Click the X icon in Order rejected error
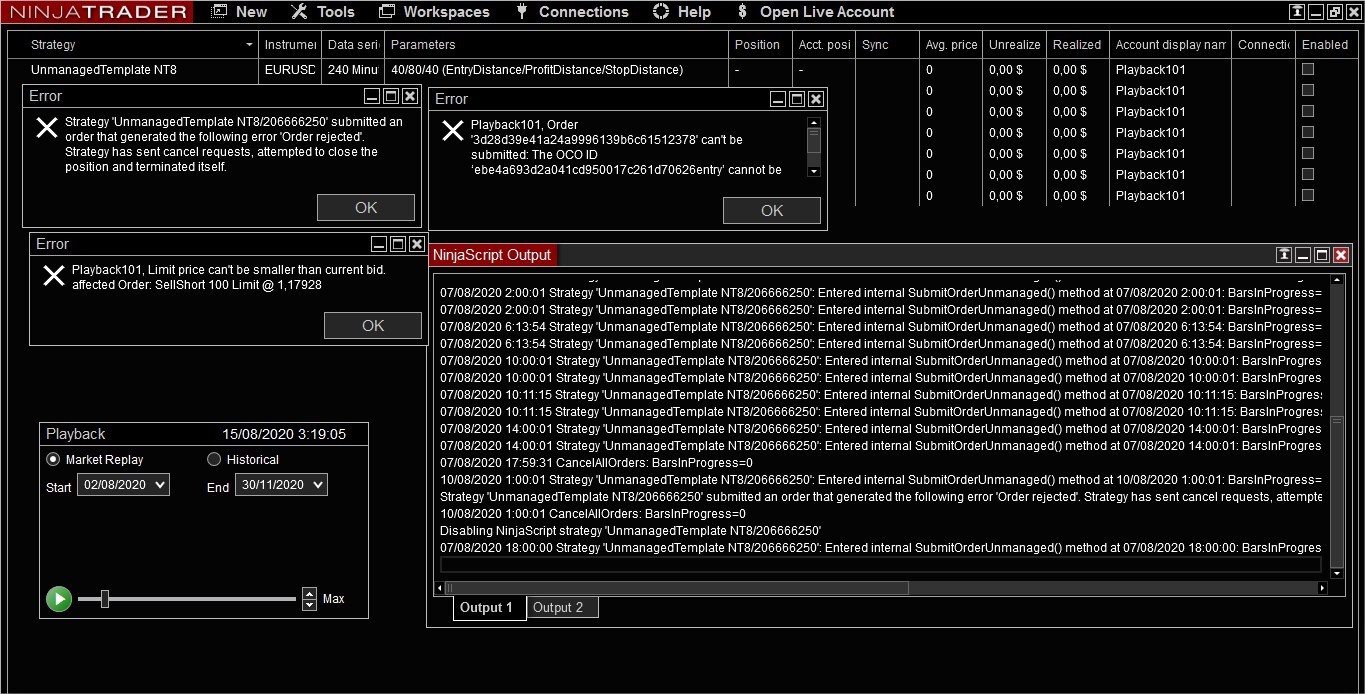1365x694 pixels. click(x=47, y=127)
